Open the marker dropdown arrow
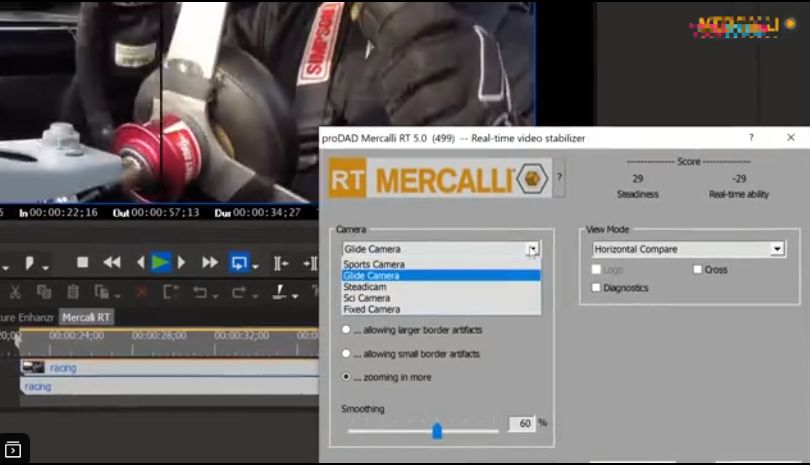The image size is (810, 465). [45, 267]
